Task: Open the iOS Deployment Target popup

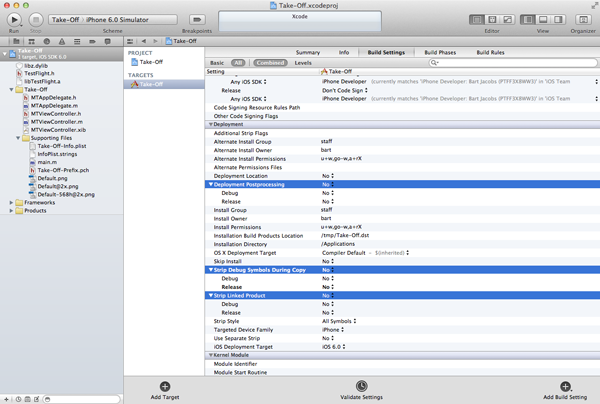Action: pyautogui.click(x=334, y=347)
